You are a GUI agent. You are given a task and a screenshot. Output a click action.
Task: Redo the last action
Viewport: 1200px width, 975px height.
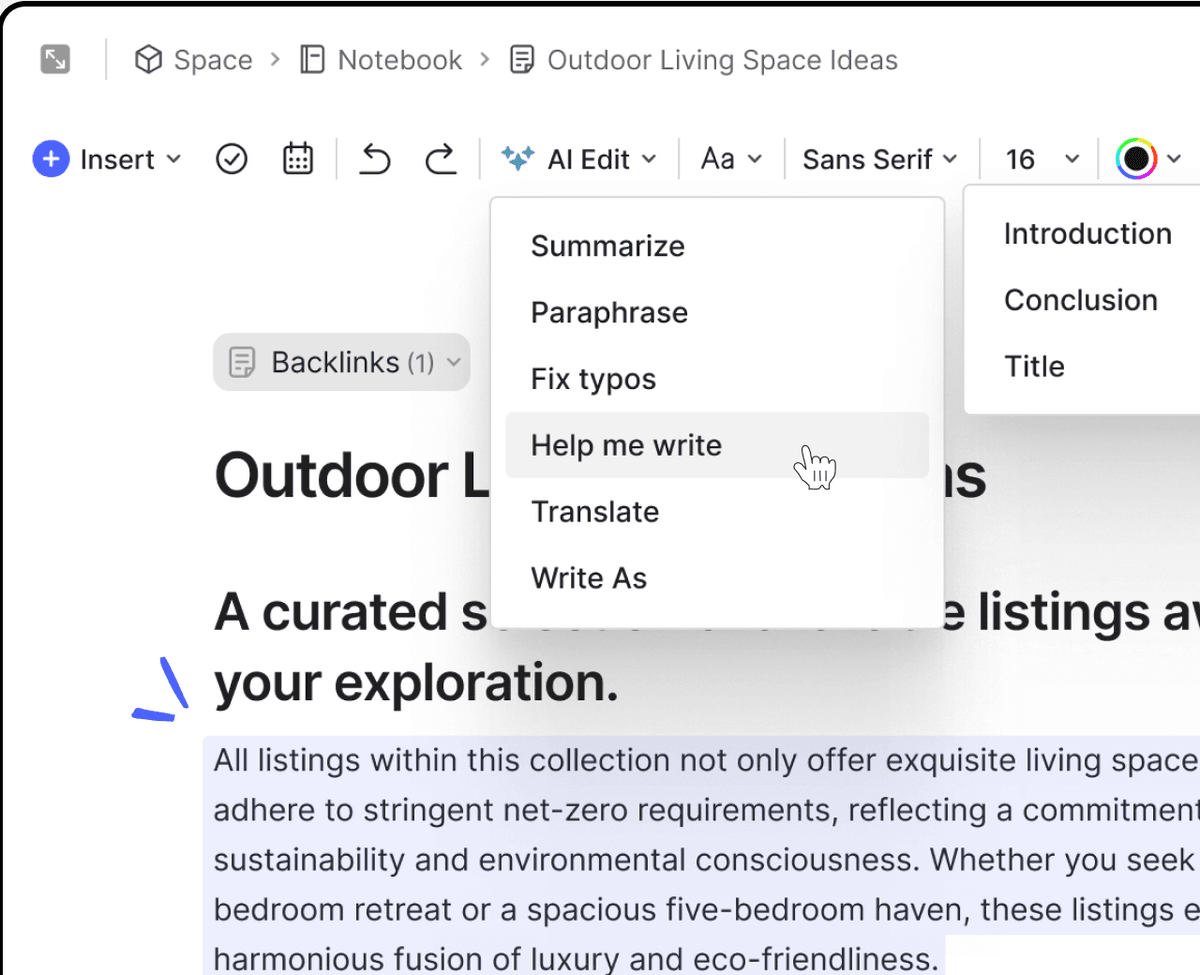coord(441,159)
